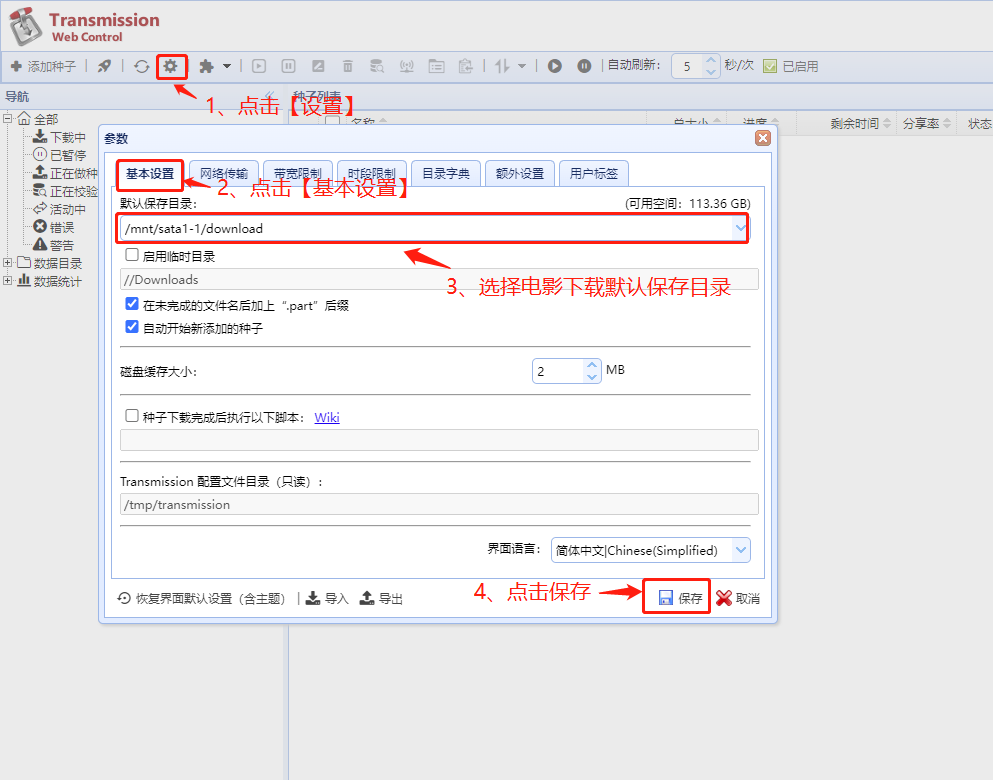The height and width of the screenshot is (780, 993).
Task: Click the antenna more-peers icon
Action: (407, 66)
